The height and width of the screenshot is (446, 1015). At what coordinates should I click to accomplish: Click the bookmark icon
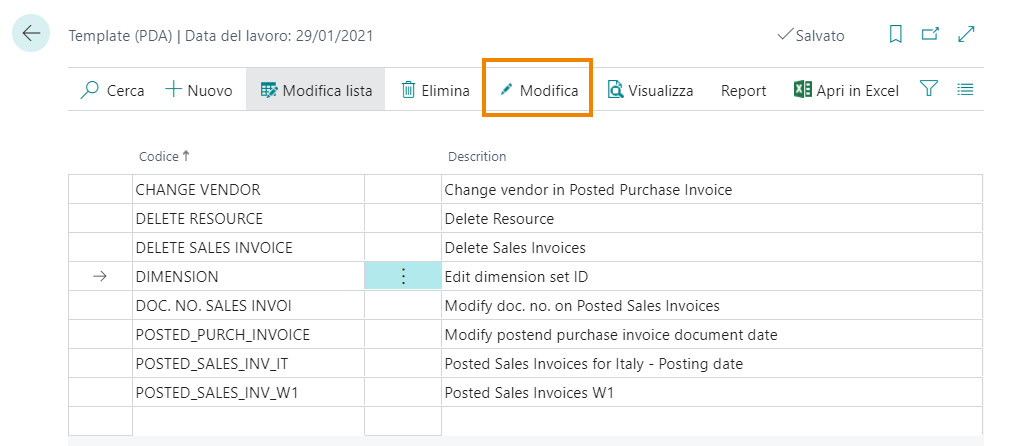pos(896,35)
